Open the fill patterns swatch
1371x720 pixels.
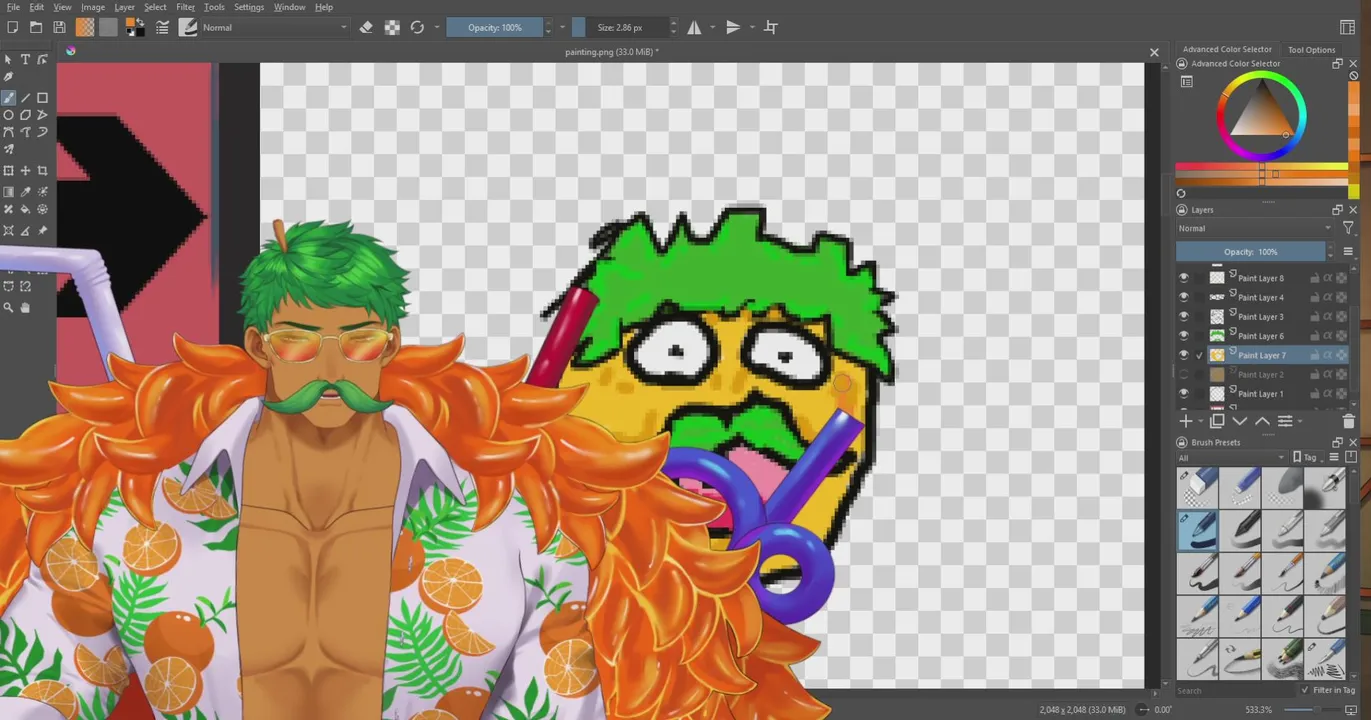(108, 28)
